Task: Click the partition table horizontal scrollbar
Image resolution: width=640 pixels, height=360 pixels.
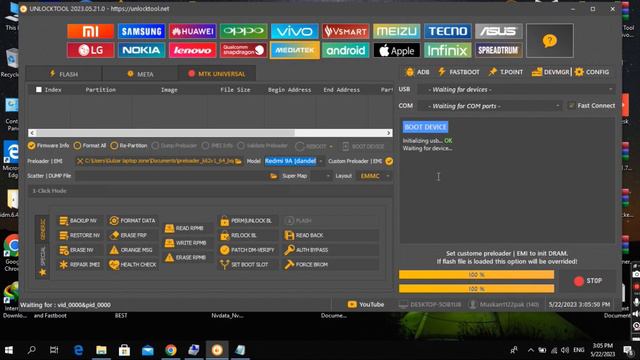Action: (165, 133)
